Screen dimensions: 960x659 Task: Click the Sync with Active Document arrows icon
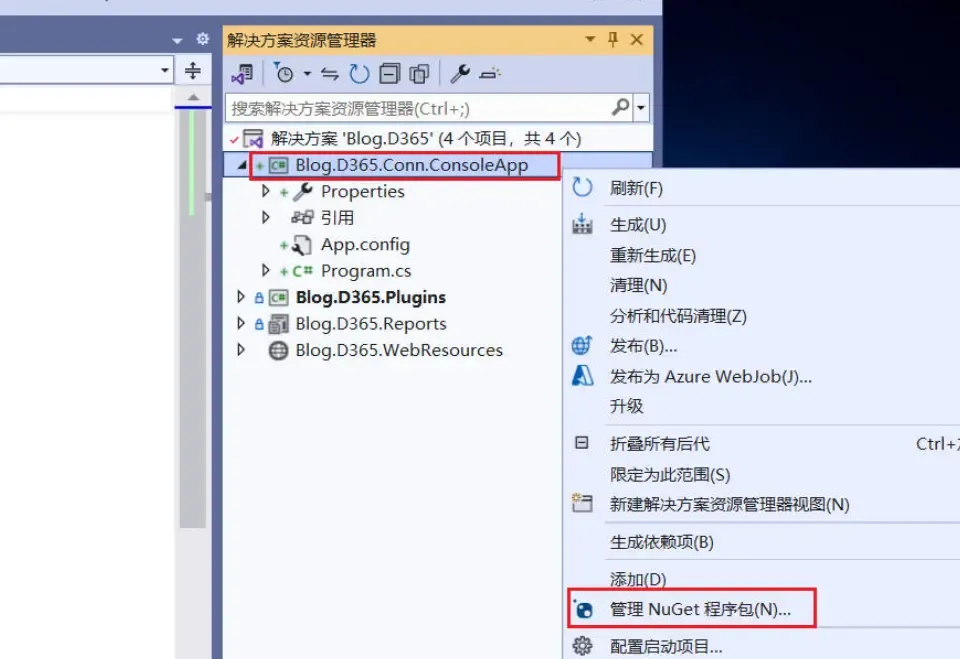point(330,74)
